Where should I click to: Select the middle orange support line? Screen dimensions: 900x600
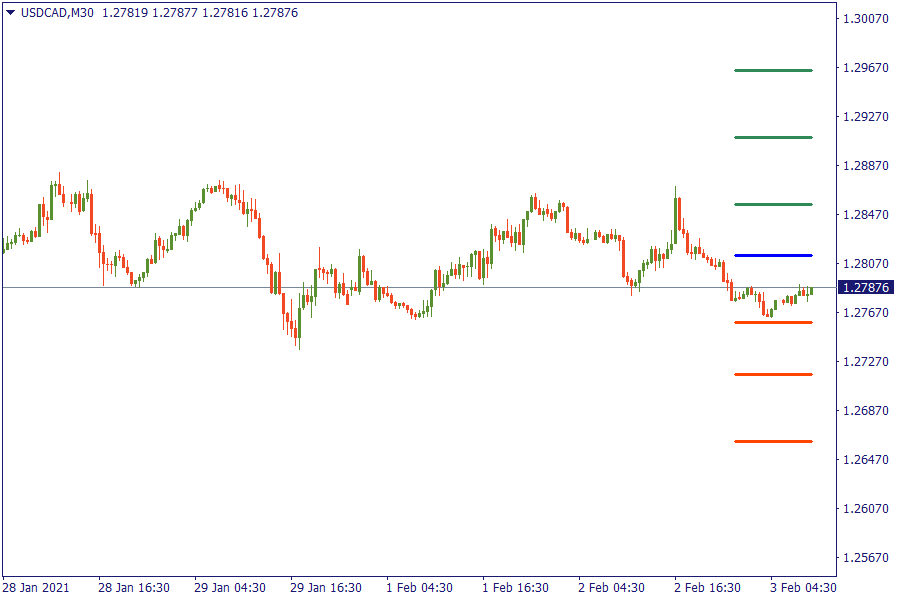click(773, 374)
